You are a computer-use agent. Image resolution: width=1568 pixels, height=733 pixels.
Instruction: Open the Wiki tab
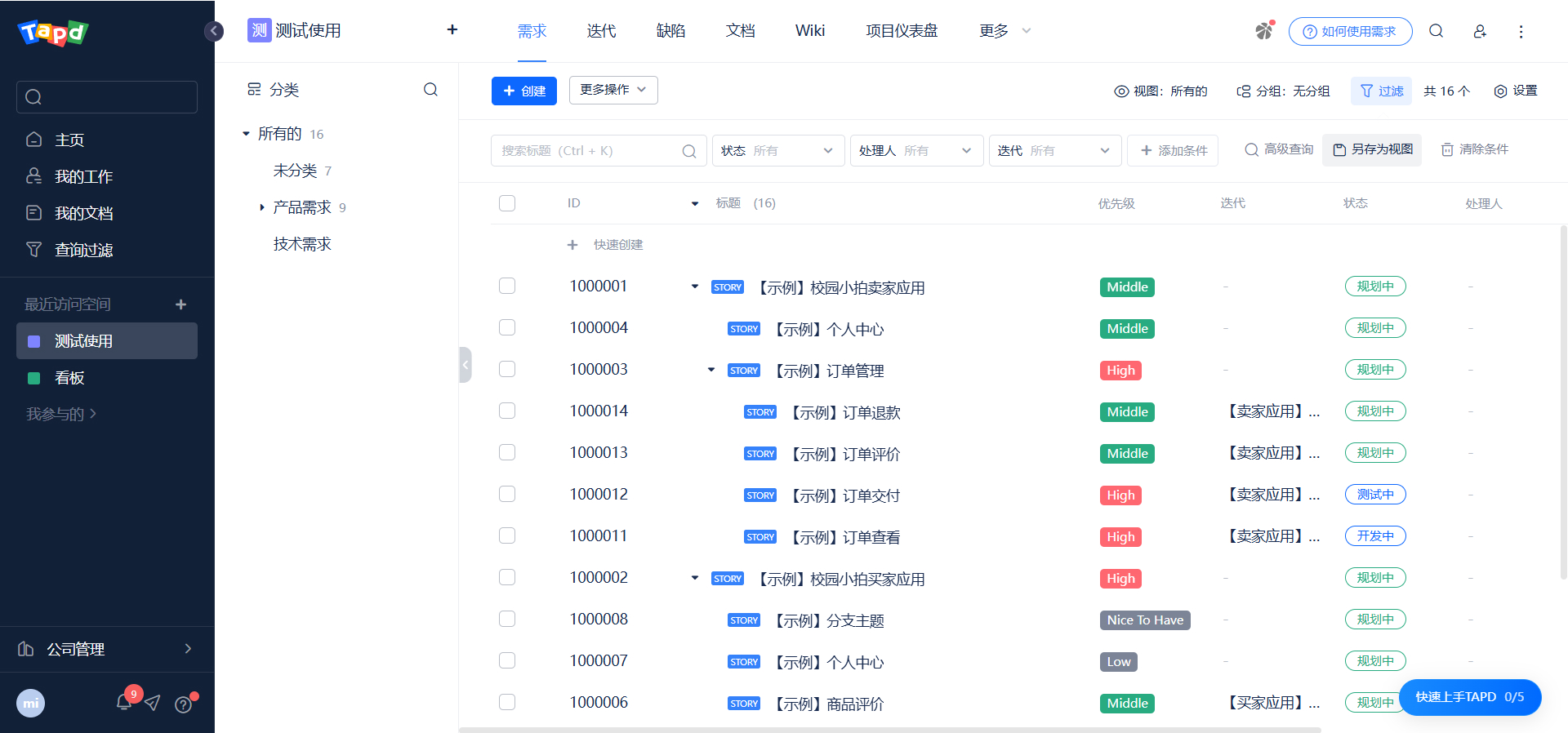(810, 31)
